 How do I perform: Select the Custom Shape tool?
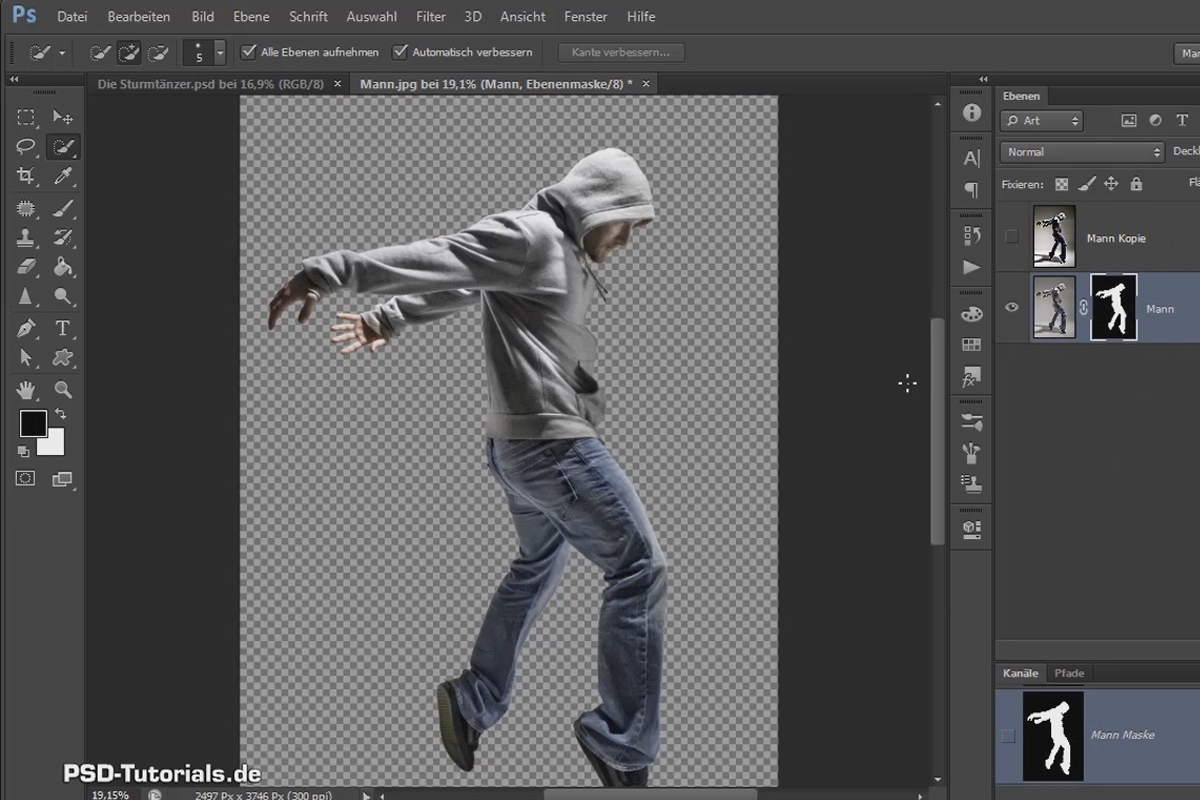click(x=63, y=357)
